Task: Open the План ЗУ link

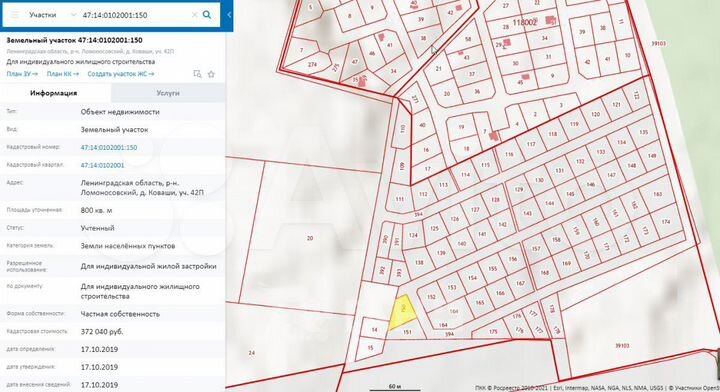Action: 22,74
